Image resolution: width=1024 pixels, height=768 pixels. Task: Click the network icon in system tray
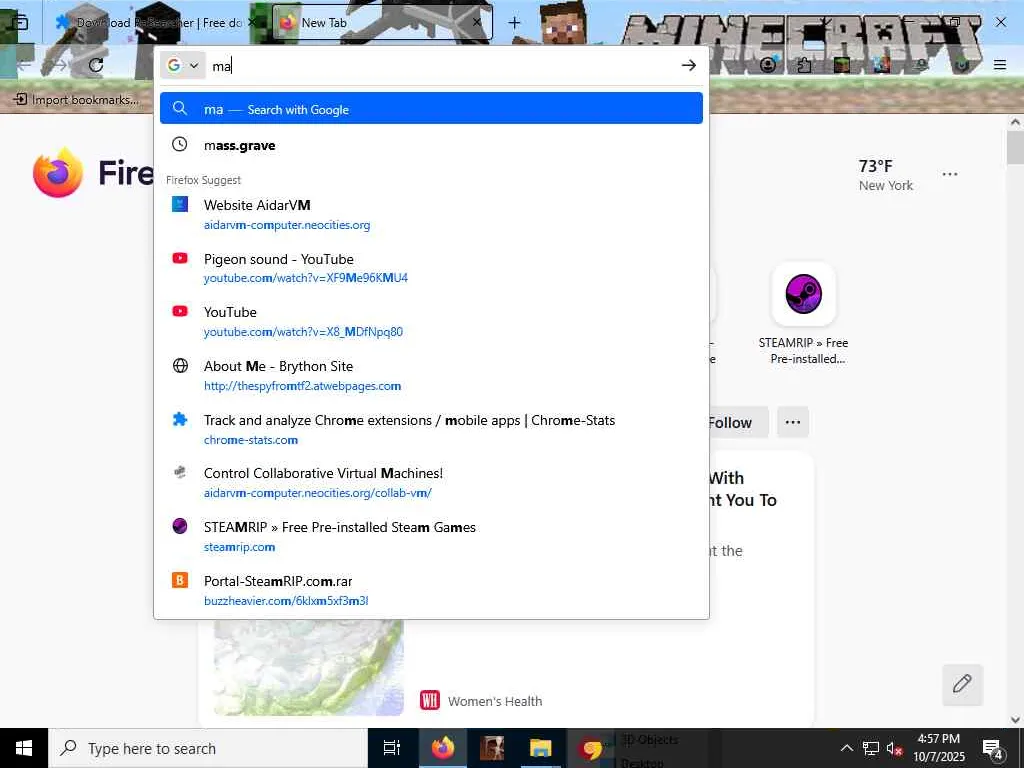point(871,748)
